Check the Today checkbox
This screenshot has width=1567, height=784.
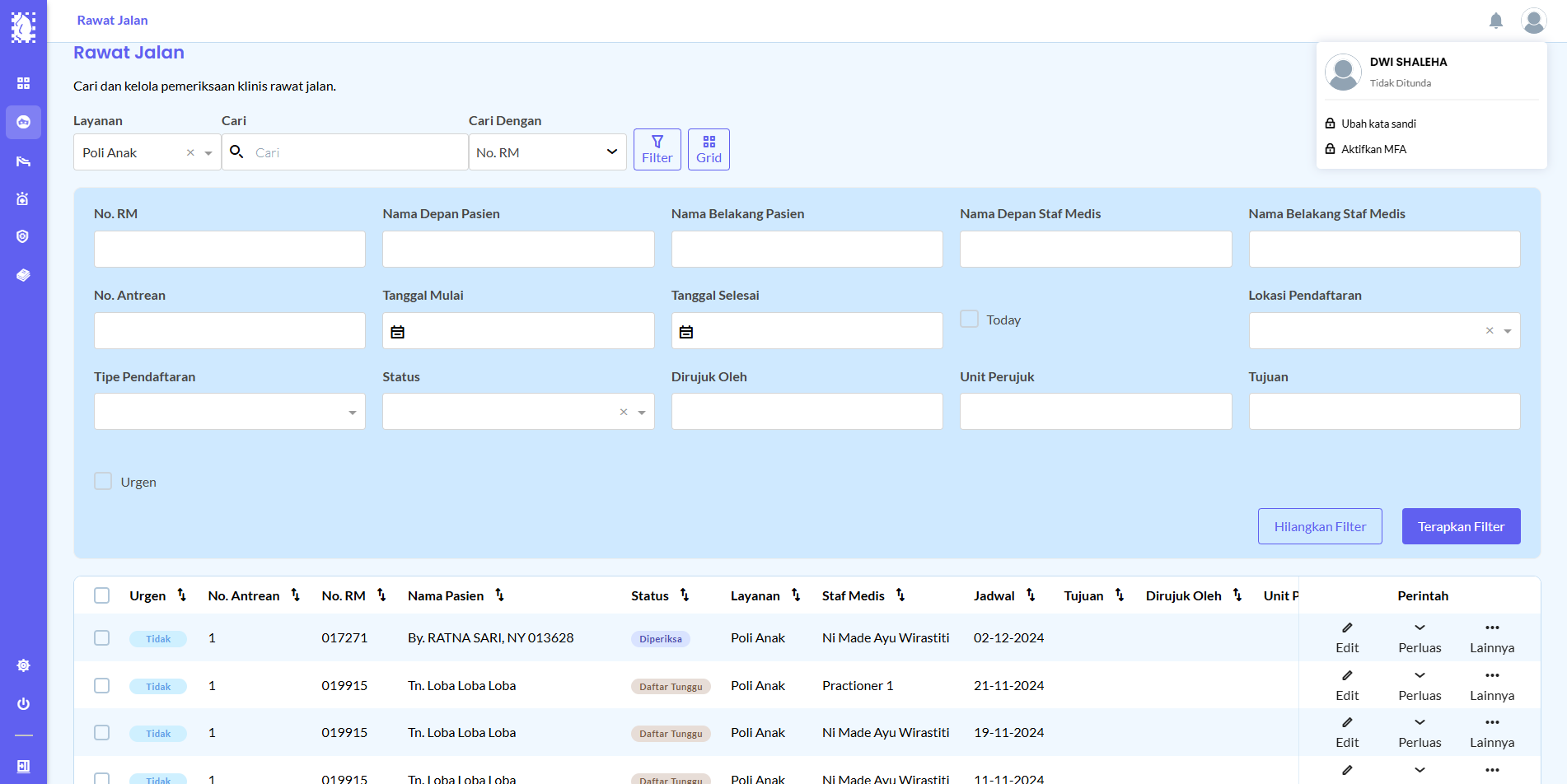tap(970, 319)
